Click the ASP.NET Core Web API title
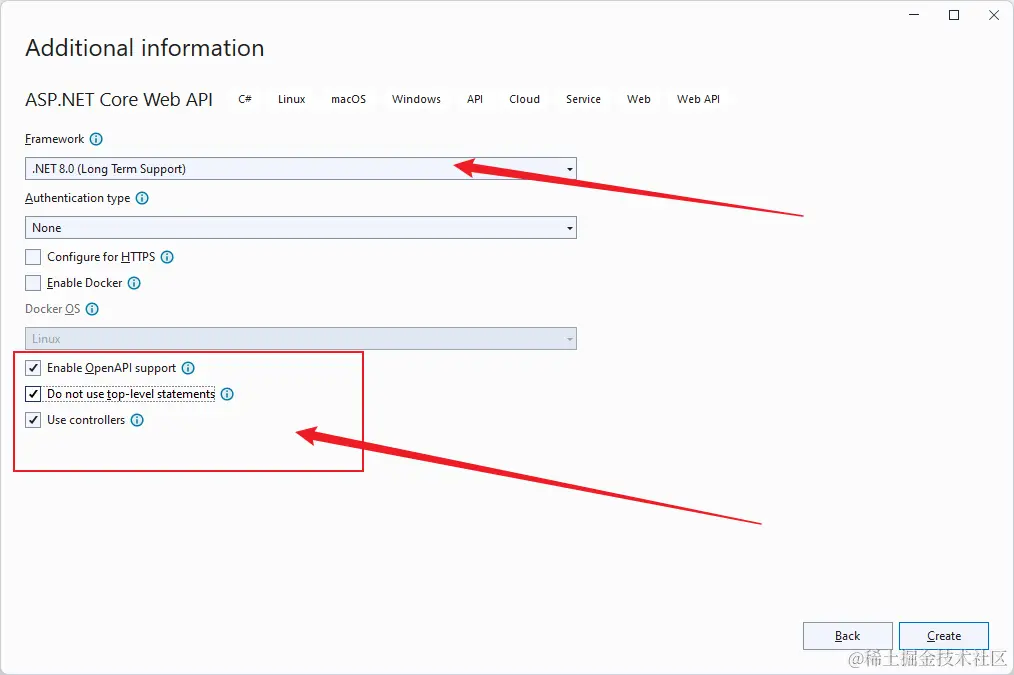1014x675 pixels. [119, 100]
